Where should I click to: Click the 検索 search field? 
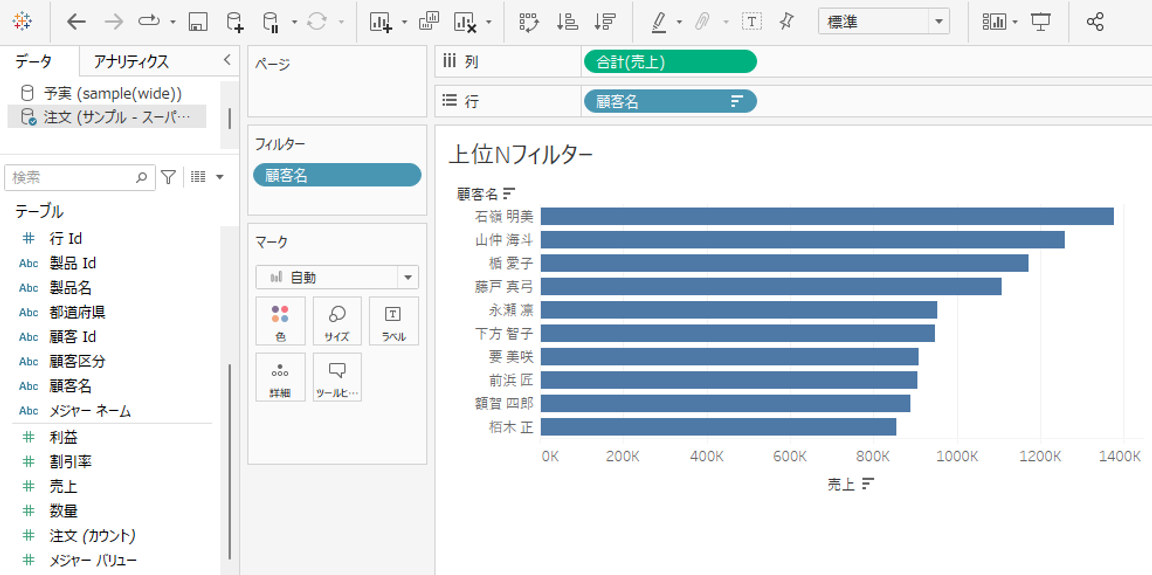[79, 177]
